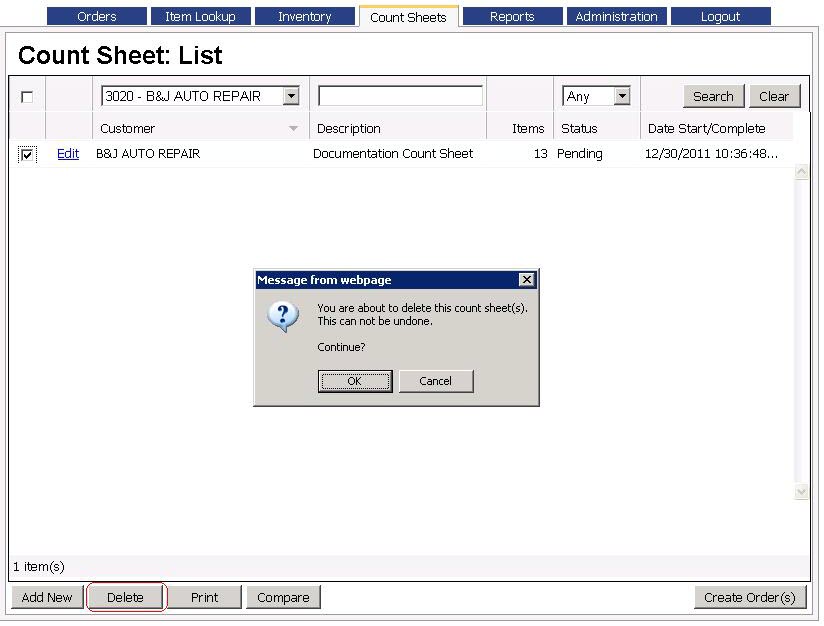Image resolution: width=824 pixels, height=626 pixels.
Task: Sort by the Customer column arrow
Action: coord(293,129)
